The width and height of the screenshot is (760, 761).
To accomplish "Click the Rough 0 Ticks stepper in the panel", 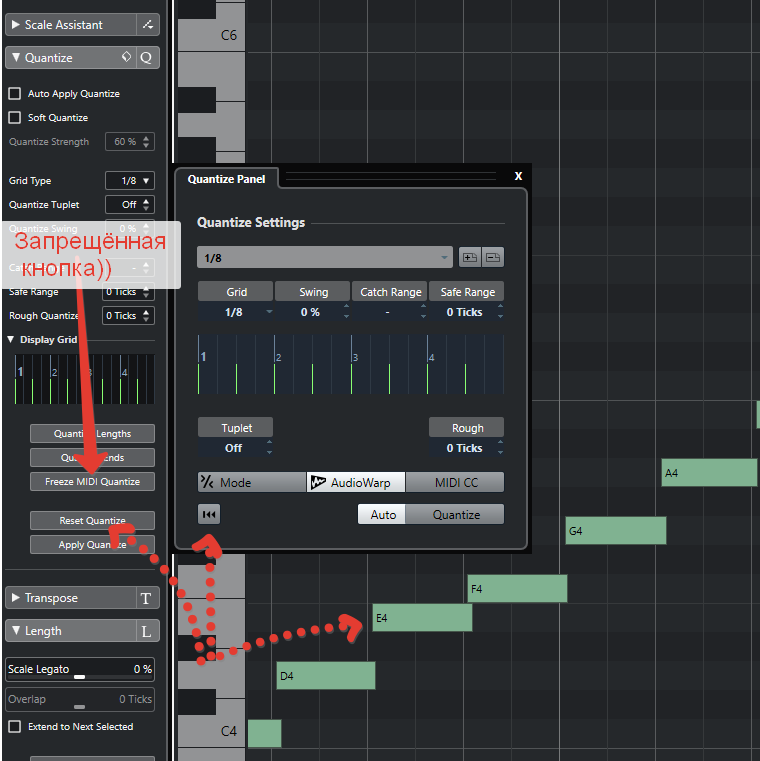I will pos(500,447).
